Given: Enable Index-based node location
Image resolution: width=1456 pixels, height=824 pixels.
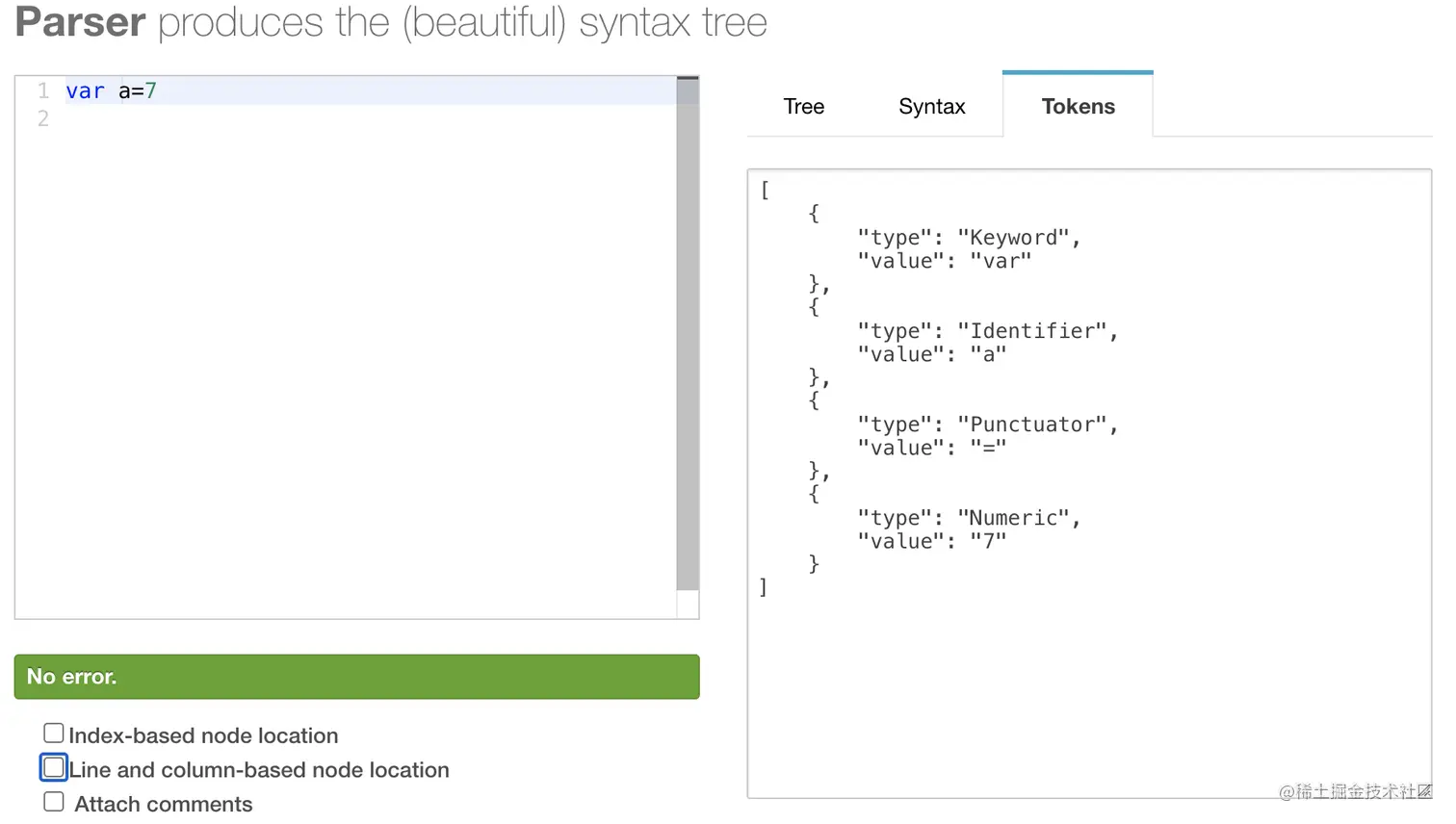Looking at the screenshot, I should point(53,733).
